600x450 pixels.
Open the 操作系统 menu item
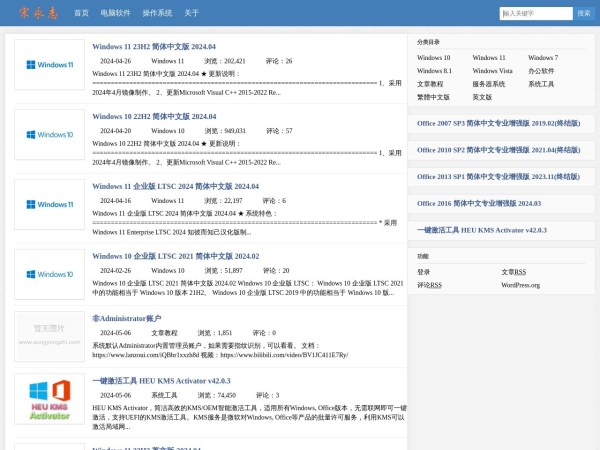157,13
